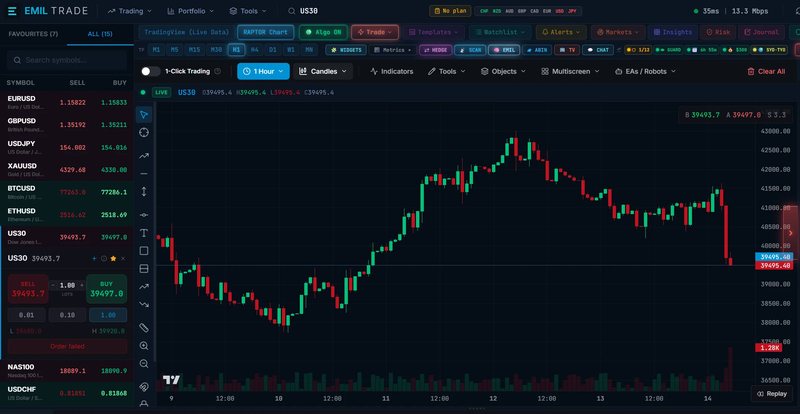Open the EAs / Robots dropdown
This screenshot has width=800, height=414.
(645, 71)
